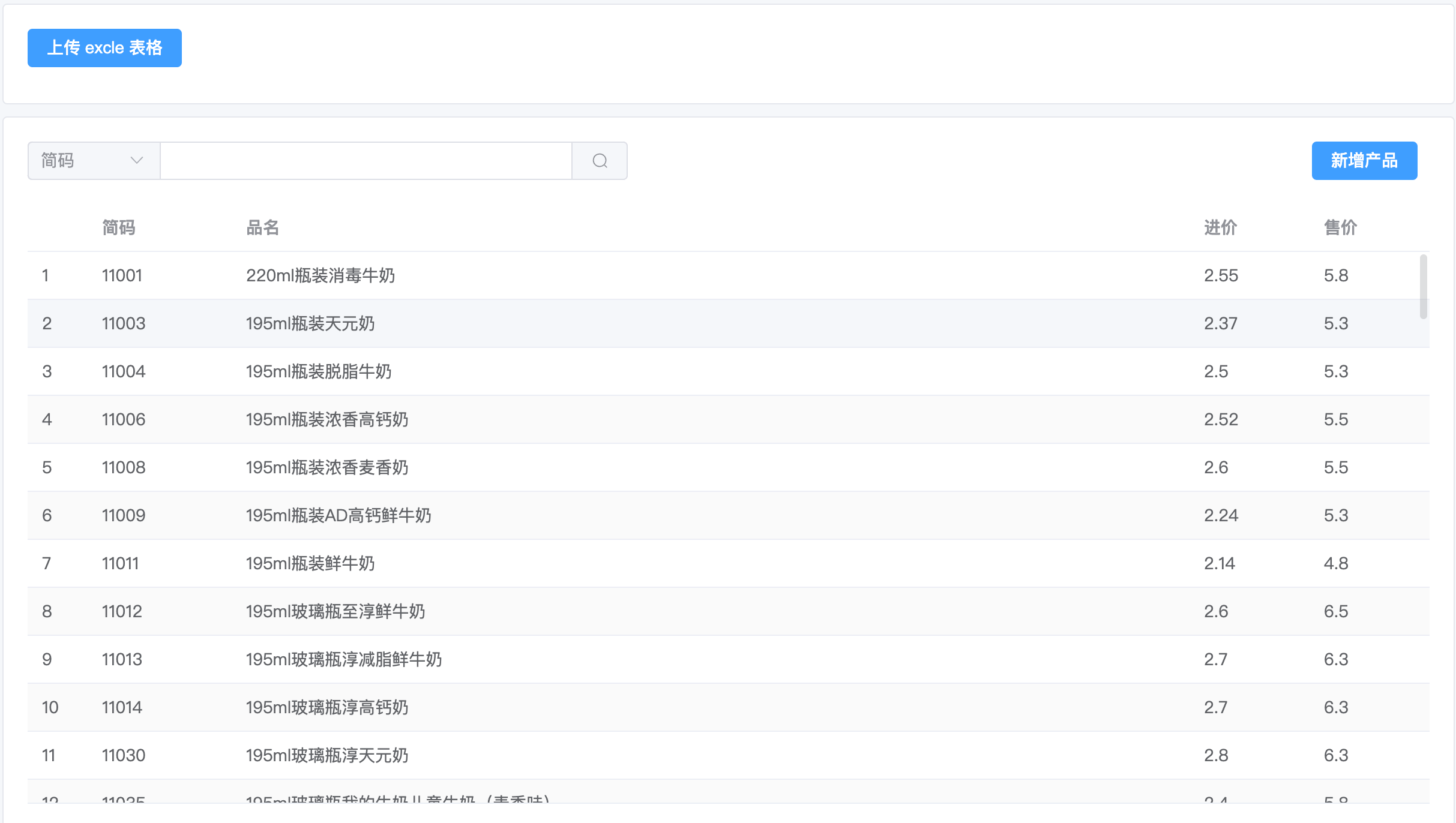Click the search keyword input field
This screenshot has height=823, width=1456.
pos(366,161)
